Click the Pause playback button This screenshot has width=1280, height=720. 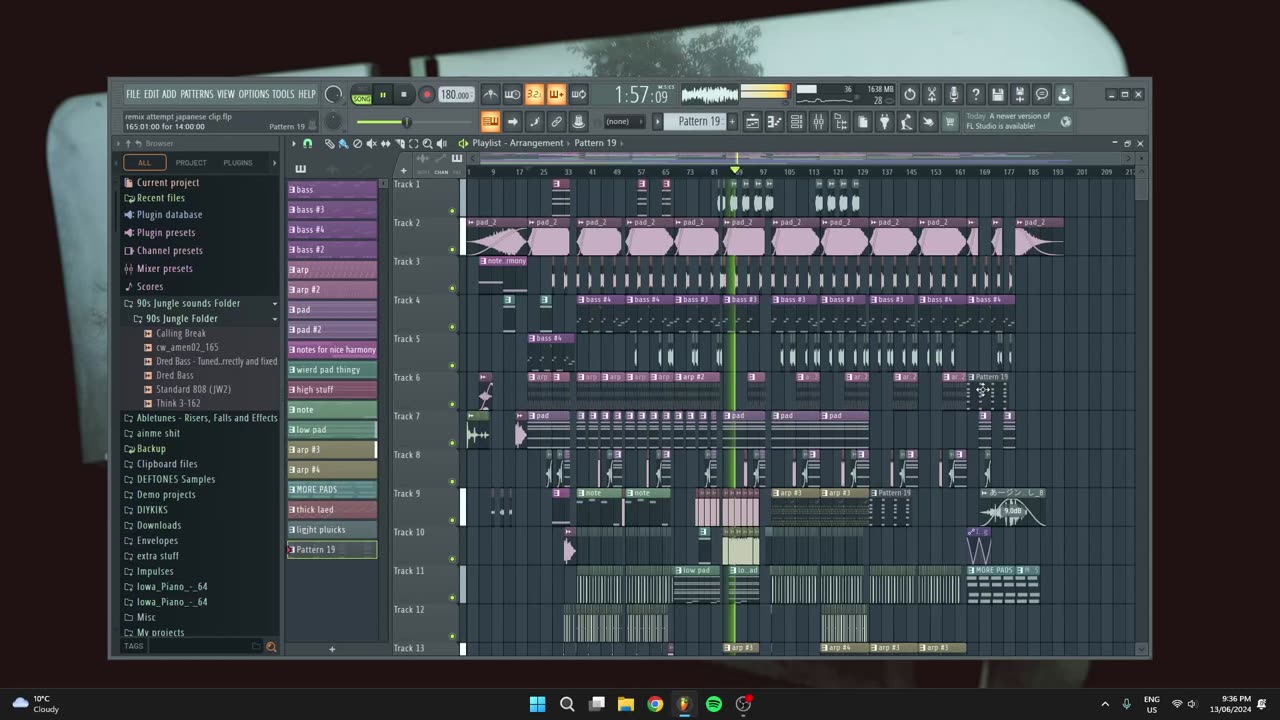point(382,95)
